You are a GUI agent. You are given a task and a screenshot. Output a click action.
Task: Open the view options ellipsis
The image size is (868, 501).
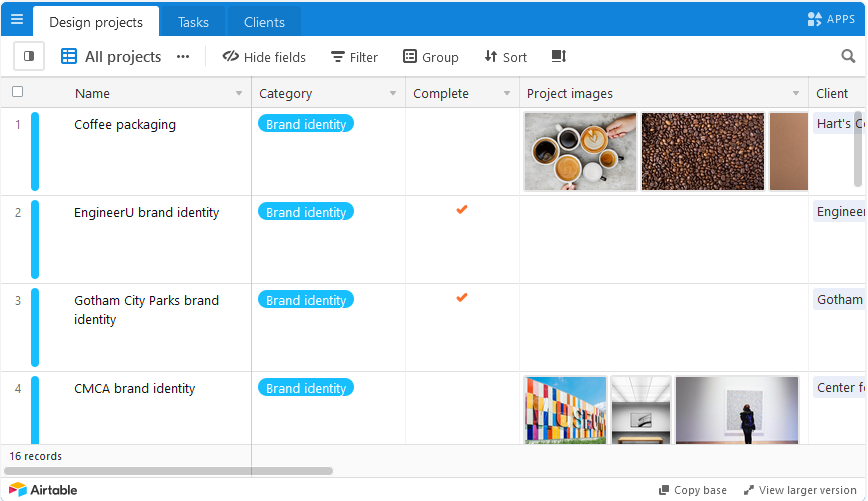183,57
